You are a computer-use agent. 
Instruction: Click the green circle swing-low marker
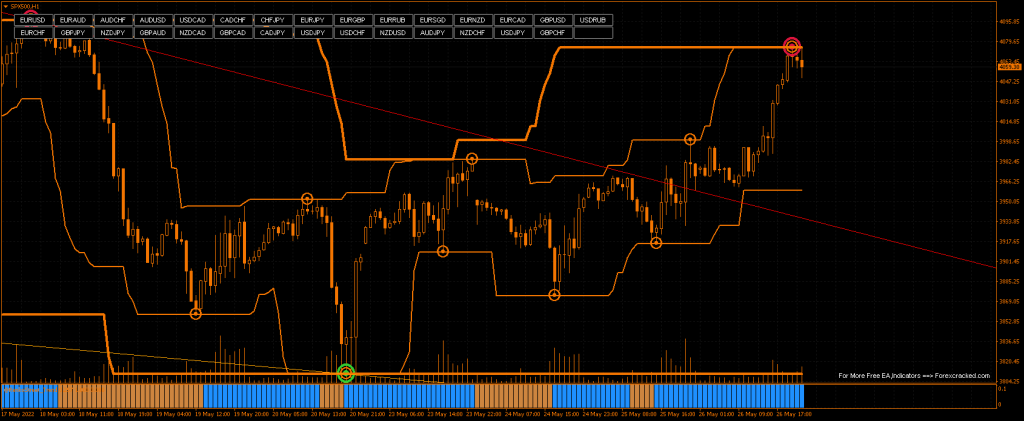pyautogui.click(x=346, y=373)
